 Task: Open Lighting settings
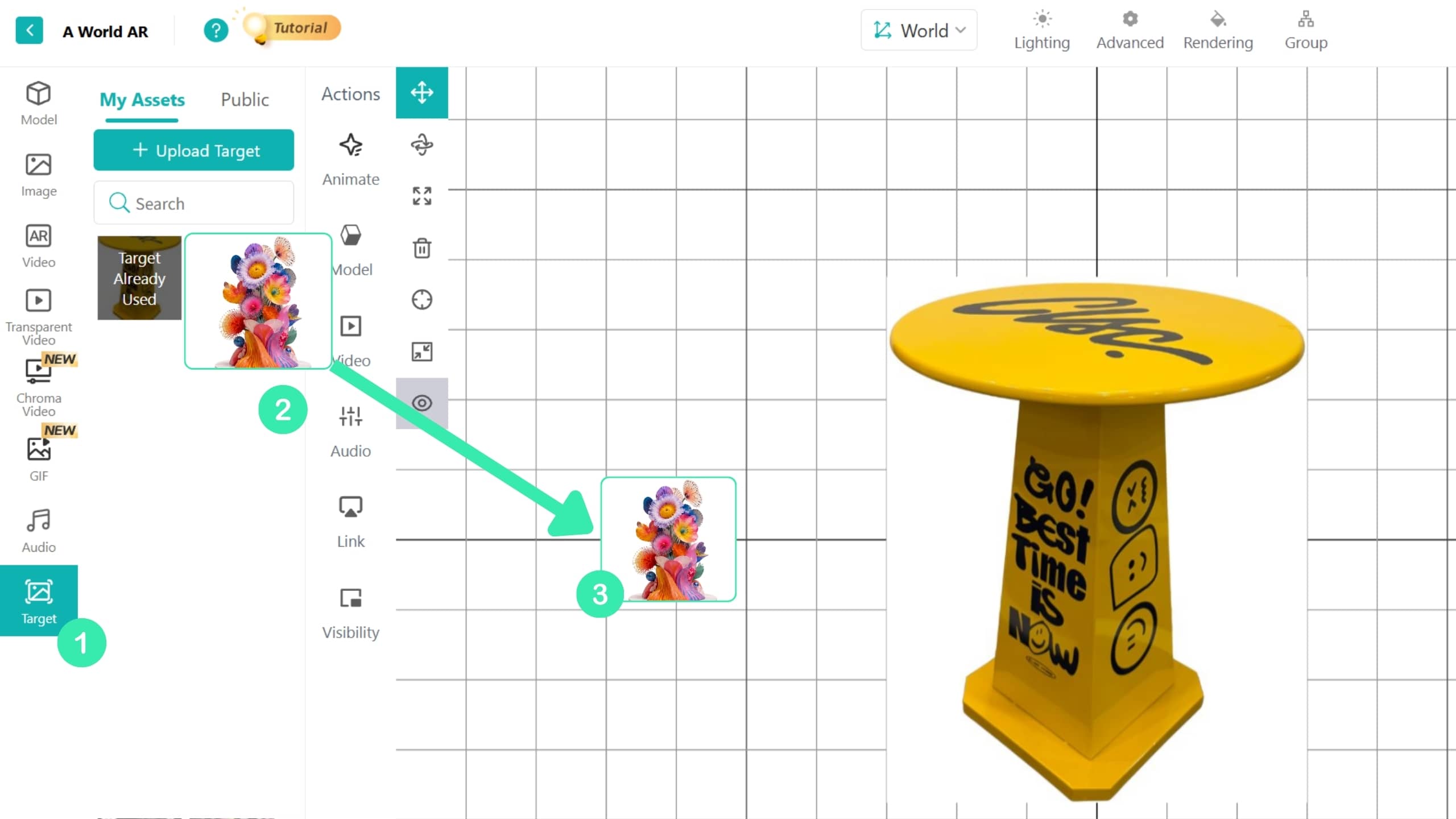(1042, 30)
